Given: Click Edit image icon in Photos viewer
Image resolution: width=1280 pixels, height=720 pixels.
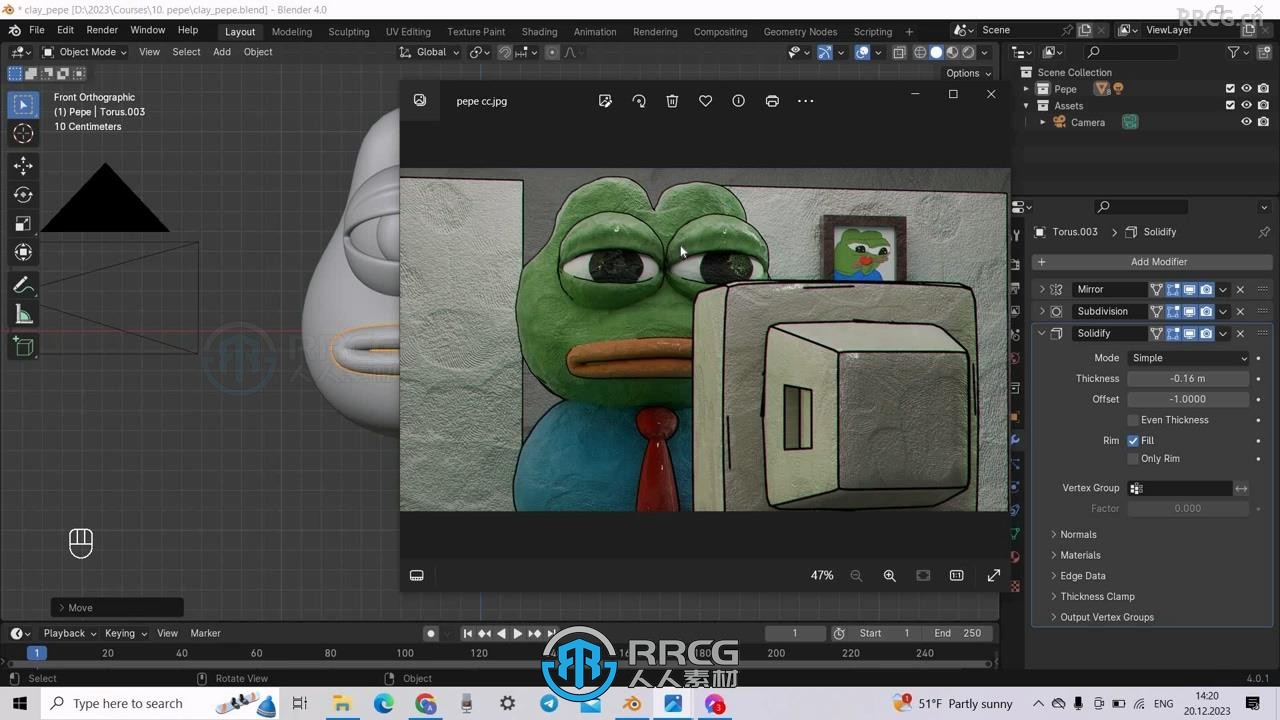Looking at the screenshot, I should pos(605,101).
